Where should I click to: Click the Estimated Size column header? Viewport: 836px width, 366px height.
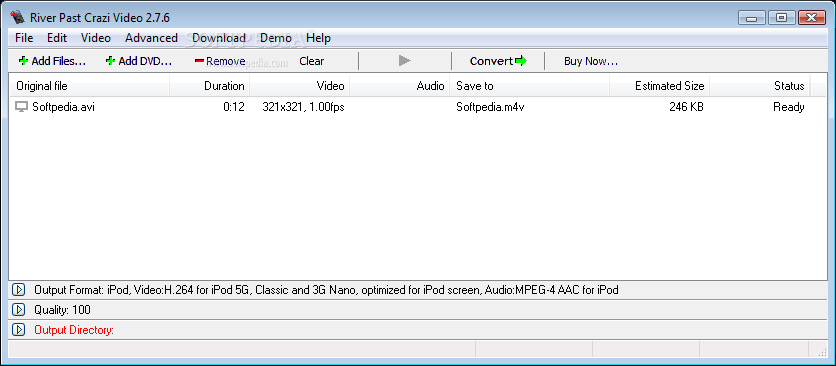(660, 86)
